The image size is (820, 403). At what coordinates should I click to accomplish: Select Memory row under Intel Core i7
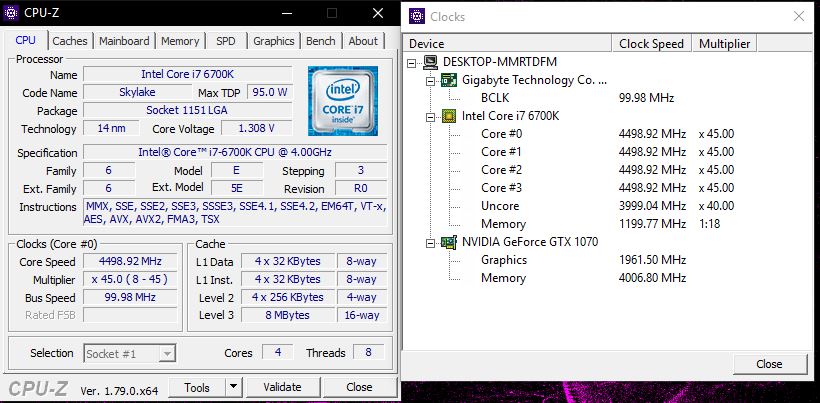[503, 224]
